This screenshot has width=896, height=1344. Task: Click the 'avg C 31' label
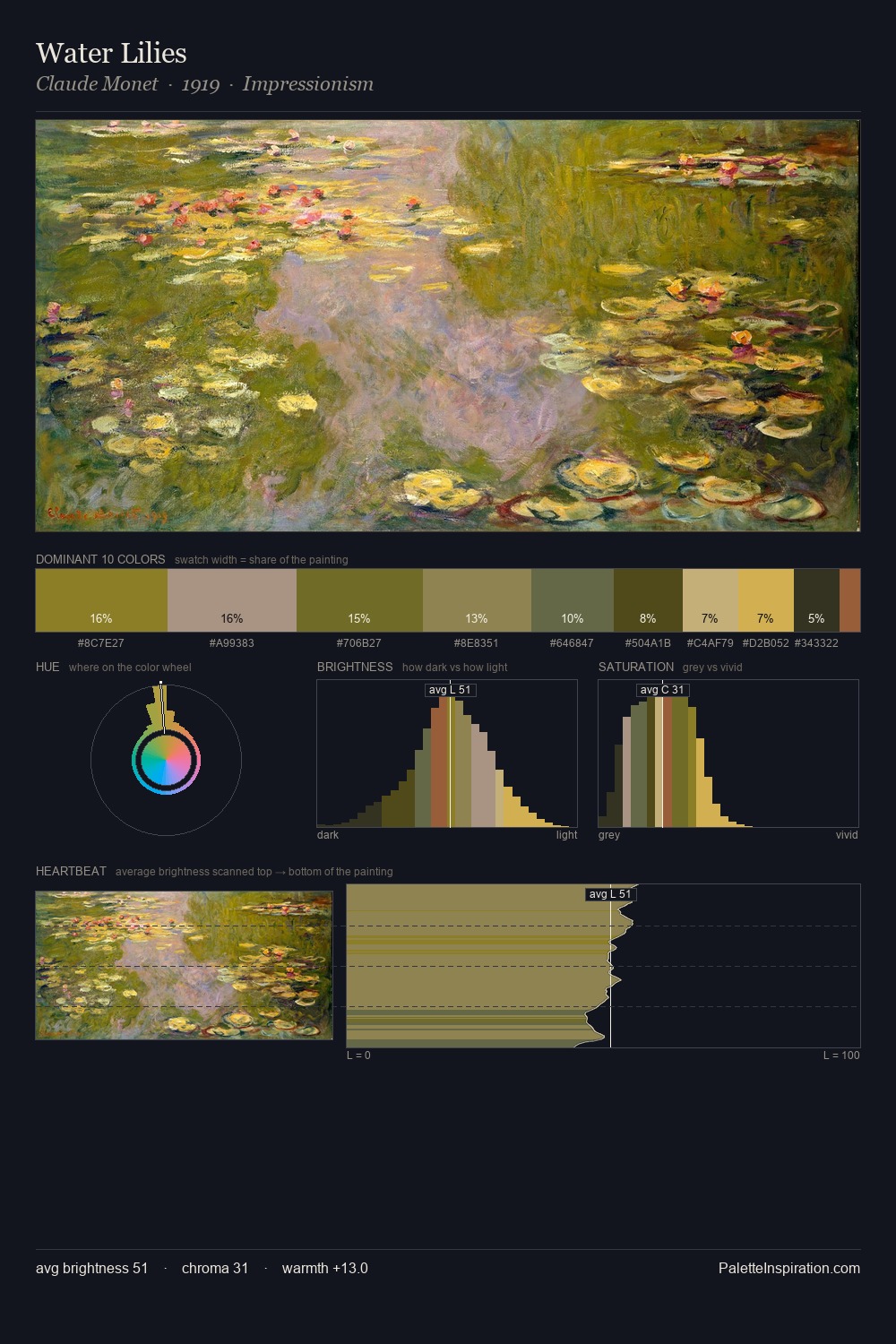coord(662,690)
